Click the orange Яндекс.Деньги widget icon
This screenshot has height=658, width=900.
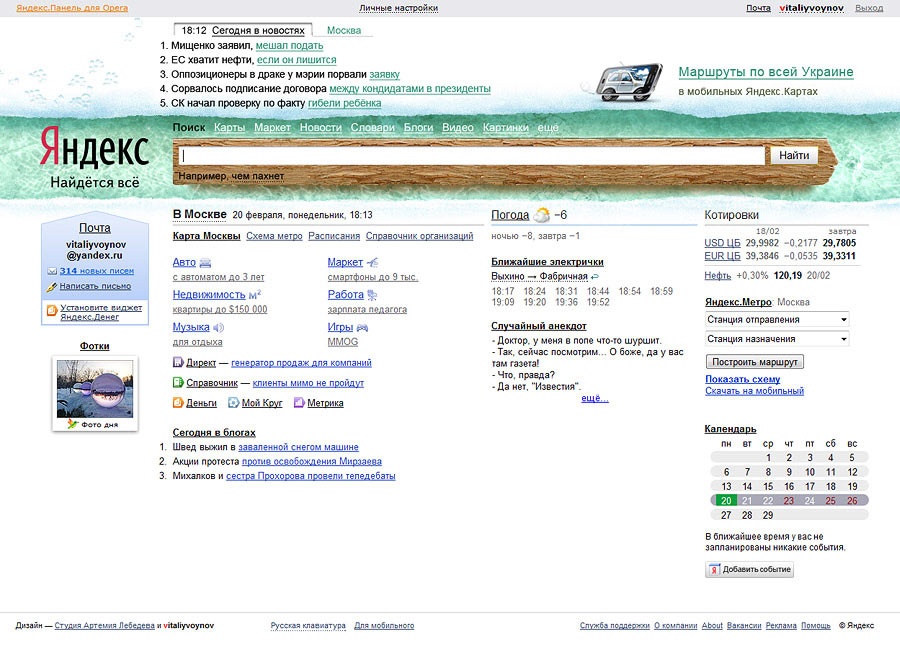click(x=52, y=311)
